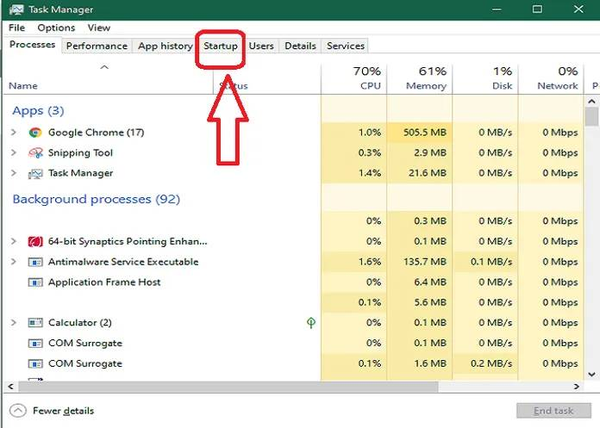The width and height of the screenshot is (600, 428).
Task: Switch to the Performance tab
Action: coord(97,46)
